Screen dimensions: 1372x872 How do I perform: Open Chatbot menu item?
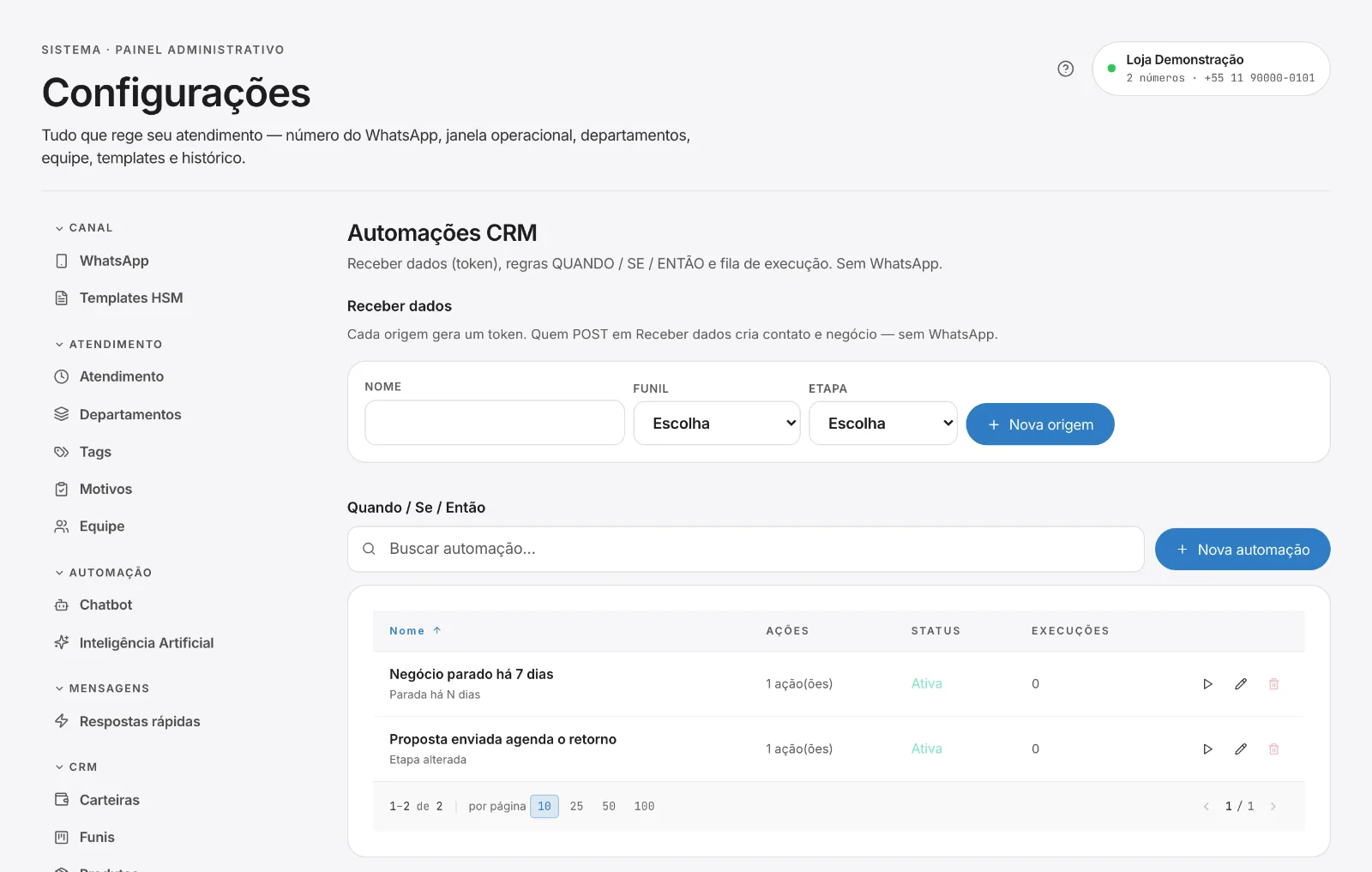105,604
